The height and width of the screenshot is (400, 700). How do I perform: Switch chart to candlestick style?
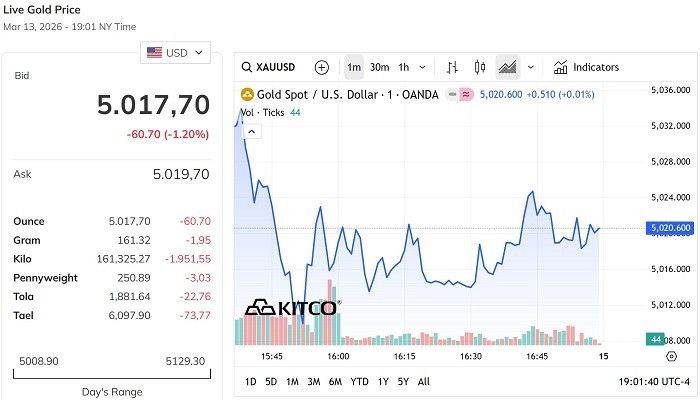tap(479, 67)
